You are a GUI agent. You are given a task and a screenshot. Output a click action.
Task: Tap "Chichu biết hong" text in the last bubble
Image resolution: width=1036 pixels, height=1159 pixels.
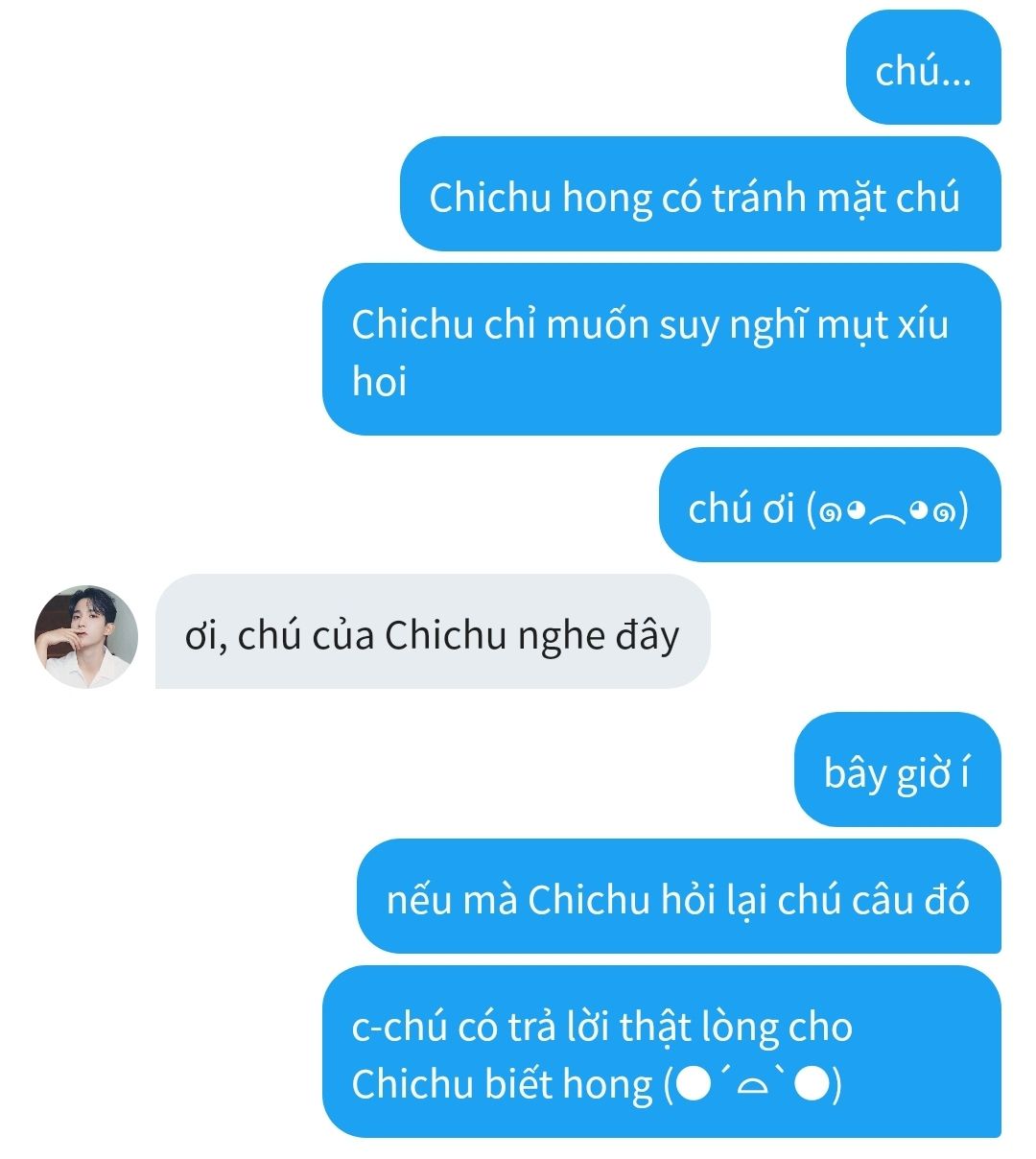pos(502,1084)
